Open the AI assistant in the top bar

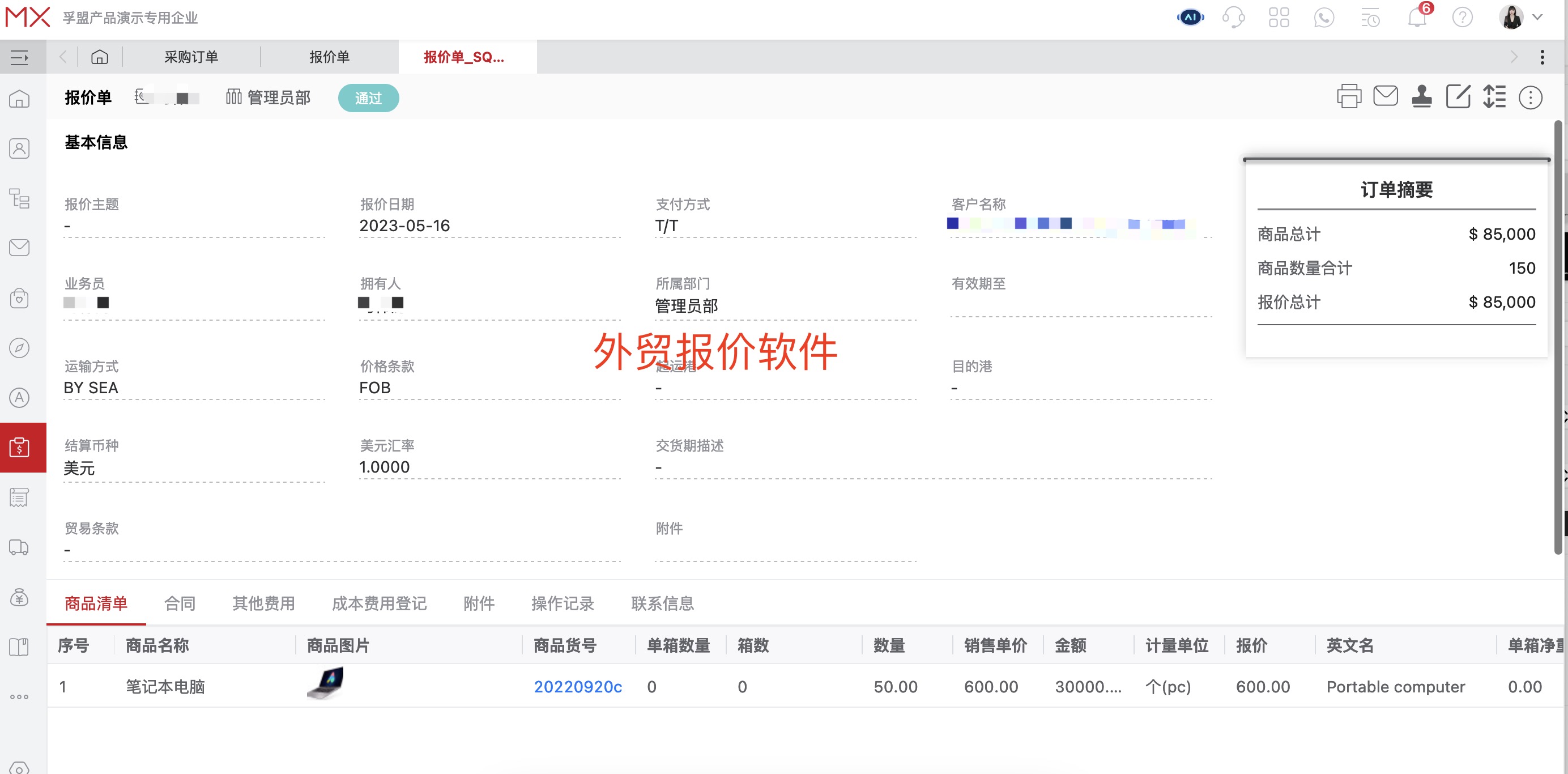[1191, 17]
